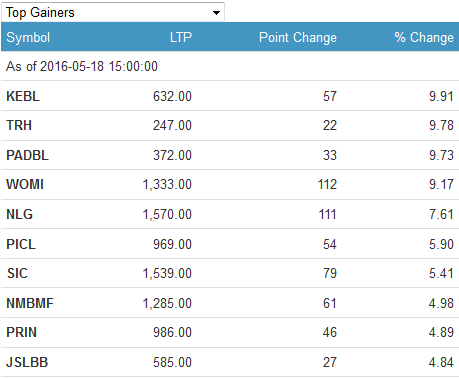Click the dropdown arrow beside Top Gainers
Viewport: 459px width, 378px height.
[x=216, y=13]
